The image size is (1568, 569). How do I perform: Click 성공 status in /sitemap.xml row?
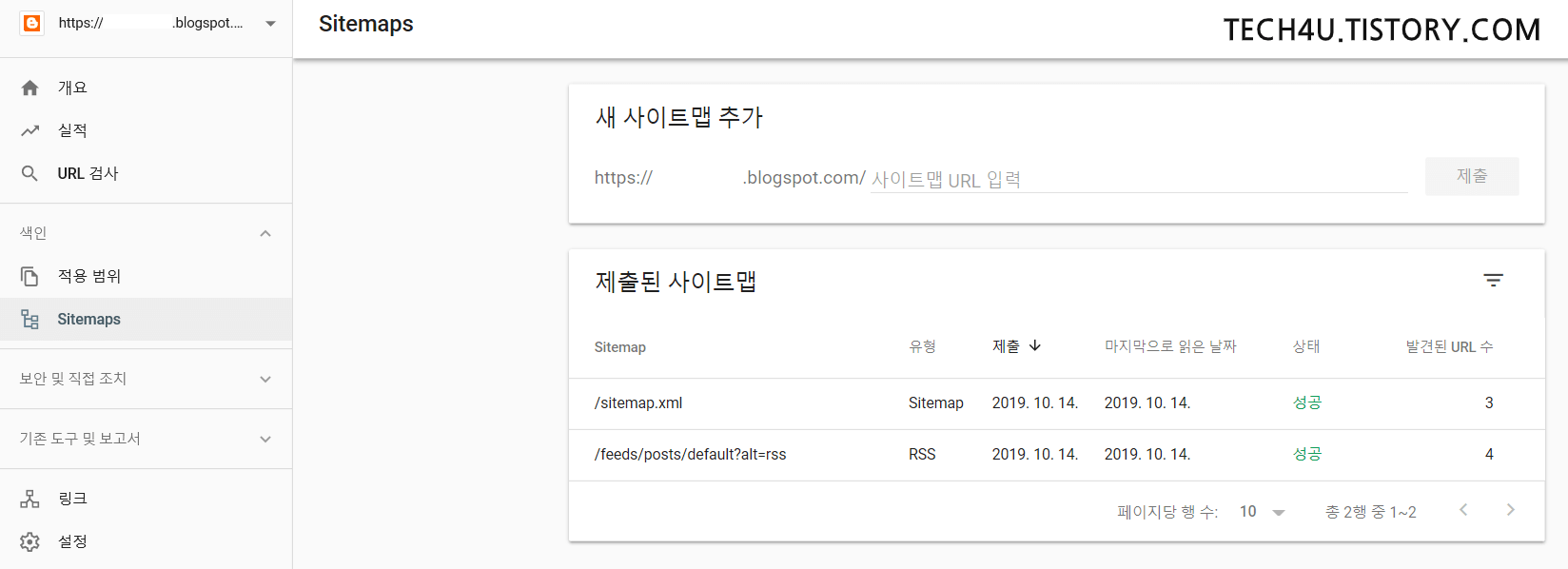click(1307, 402)
